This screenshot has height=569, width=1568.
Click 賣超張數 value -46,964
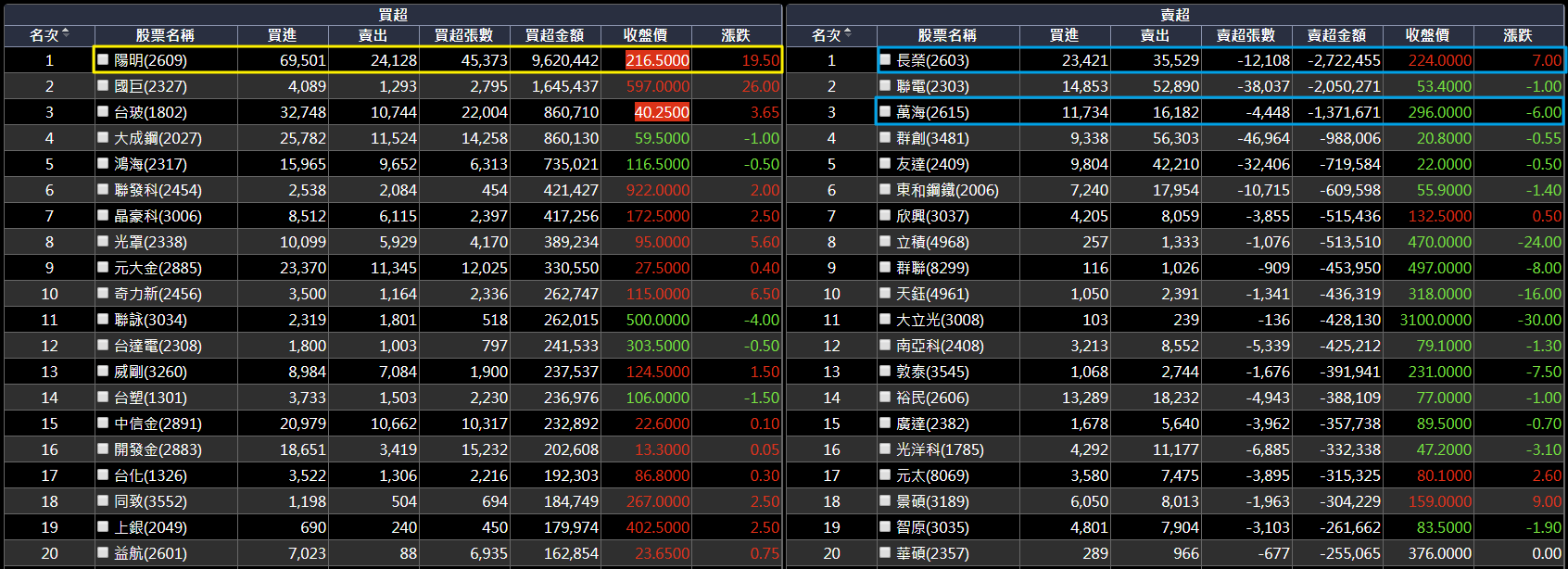coord(1264,138)
